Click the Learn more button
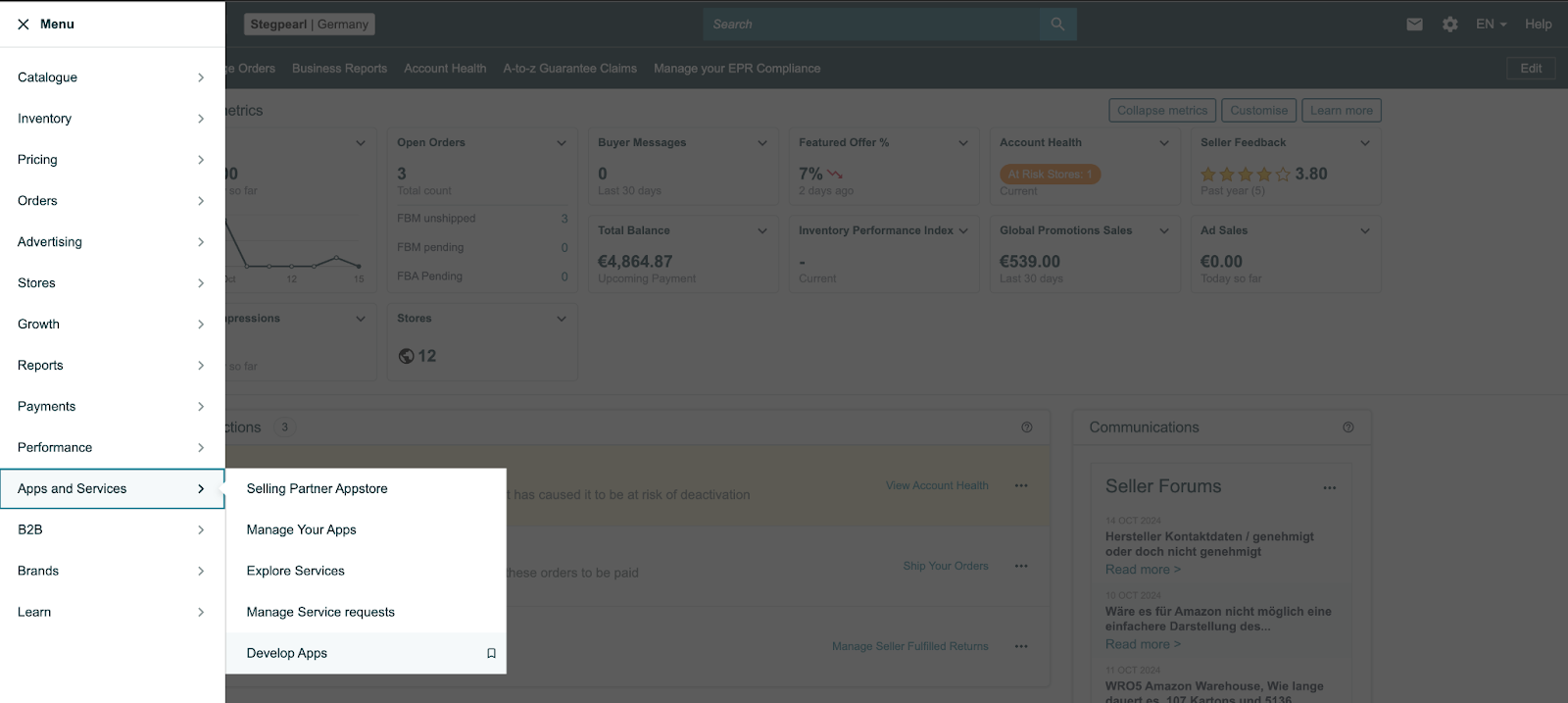1568x703 pixels. (1342, 111)
